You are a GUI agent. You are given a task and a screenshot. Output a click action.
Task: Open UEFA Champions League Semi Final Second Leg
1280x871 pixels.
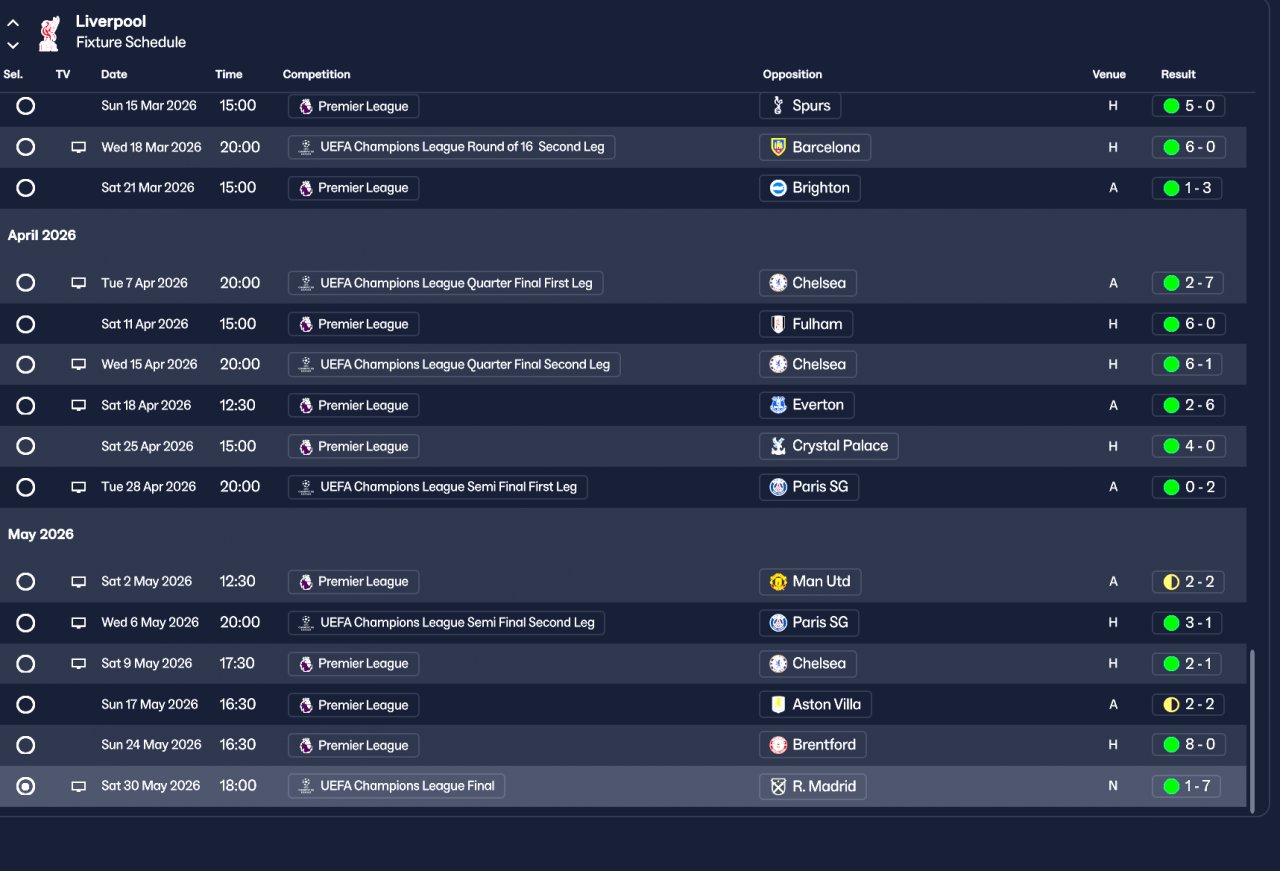pos(447,623)
